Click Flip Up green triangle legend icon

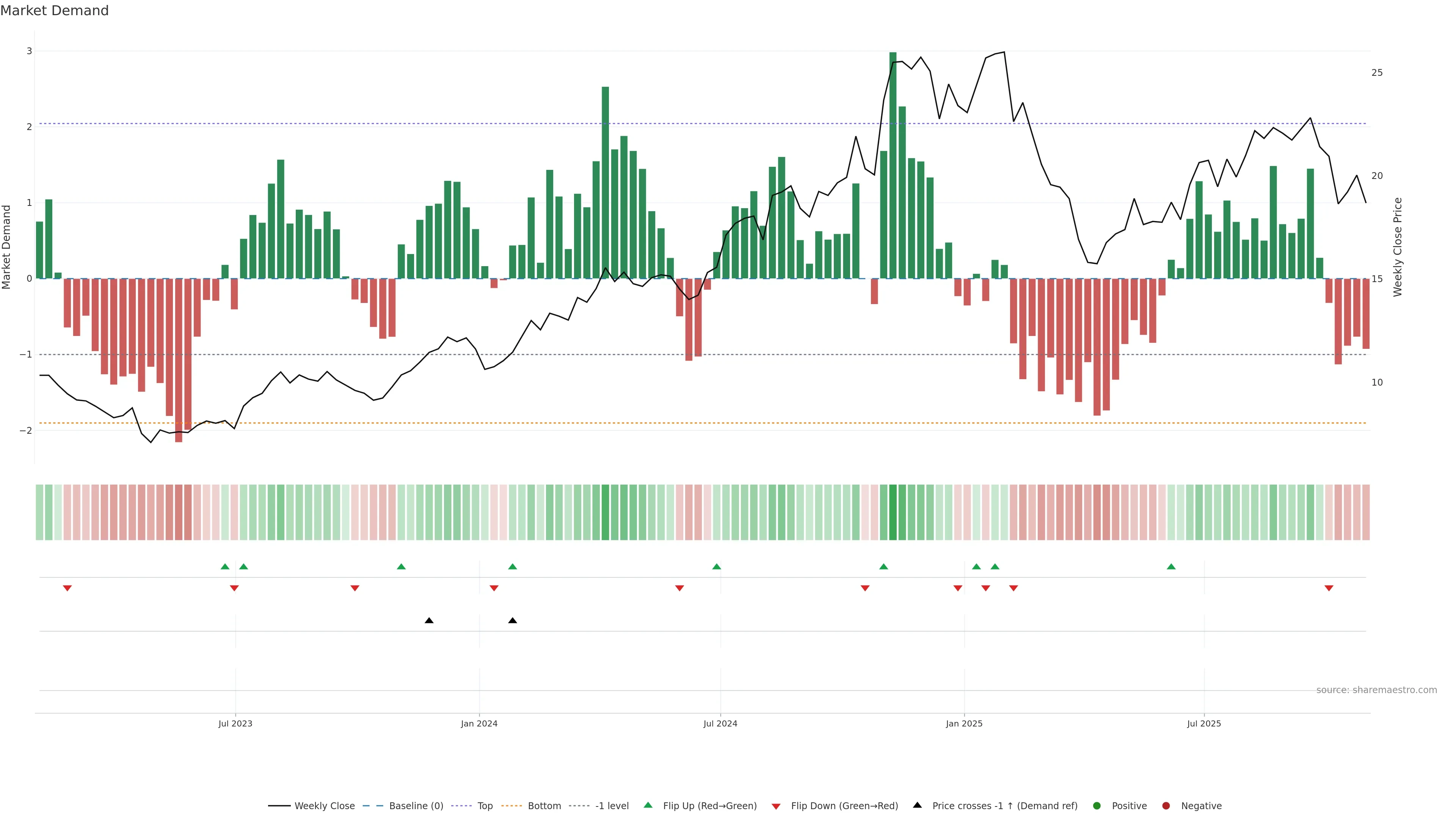[x=648, y=805]
